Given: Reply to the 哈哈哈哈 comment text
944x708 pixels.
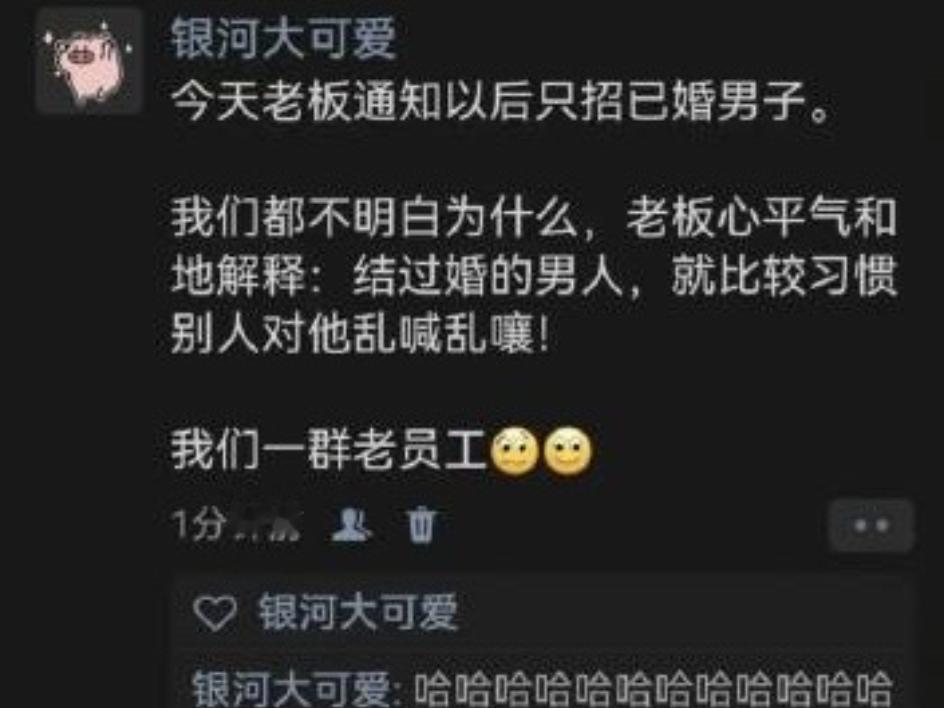Looking at the screenshot, I should (x=653, y=688).
